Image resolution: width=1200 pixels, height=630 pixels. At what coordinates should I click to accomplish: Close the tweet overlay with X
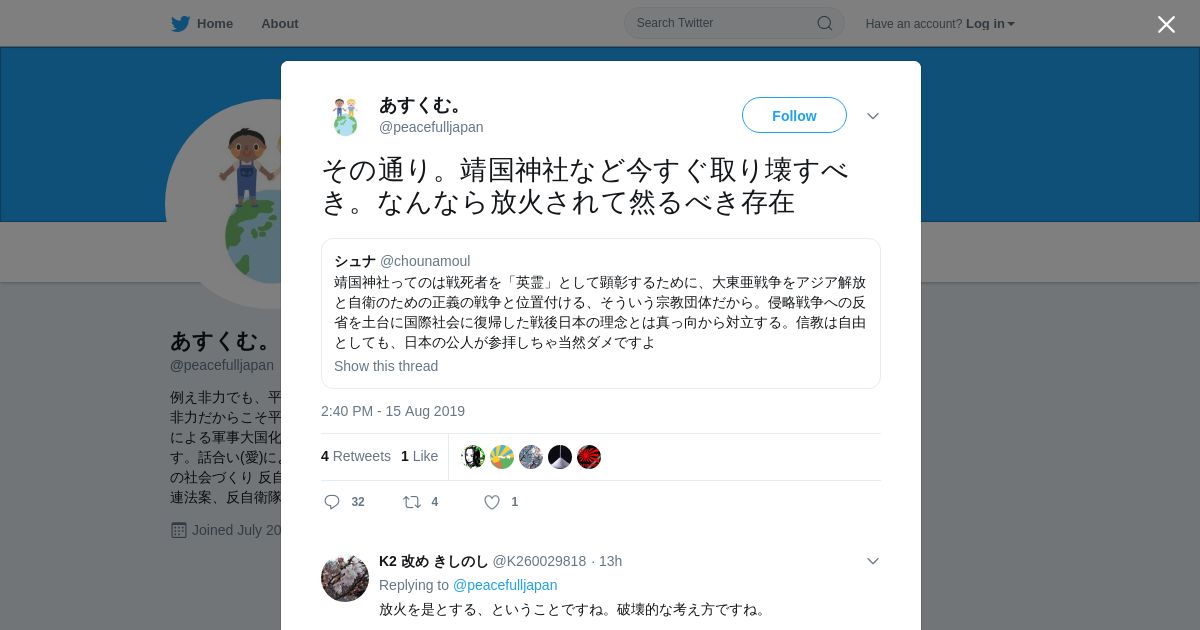coord(1166,24)
